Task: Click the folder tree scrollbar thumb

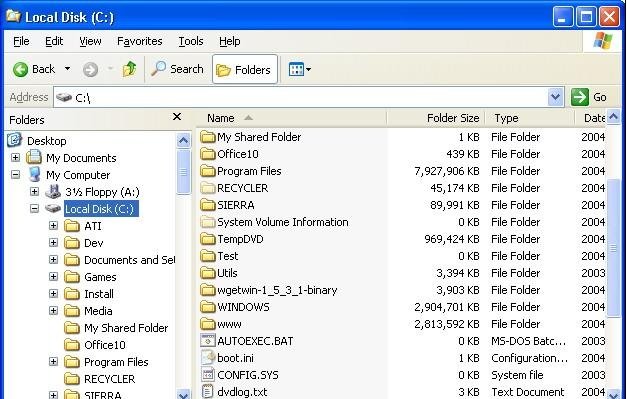Action: pyautogui.click(x=183, y=172)
